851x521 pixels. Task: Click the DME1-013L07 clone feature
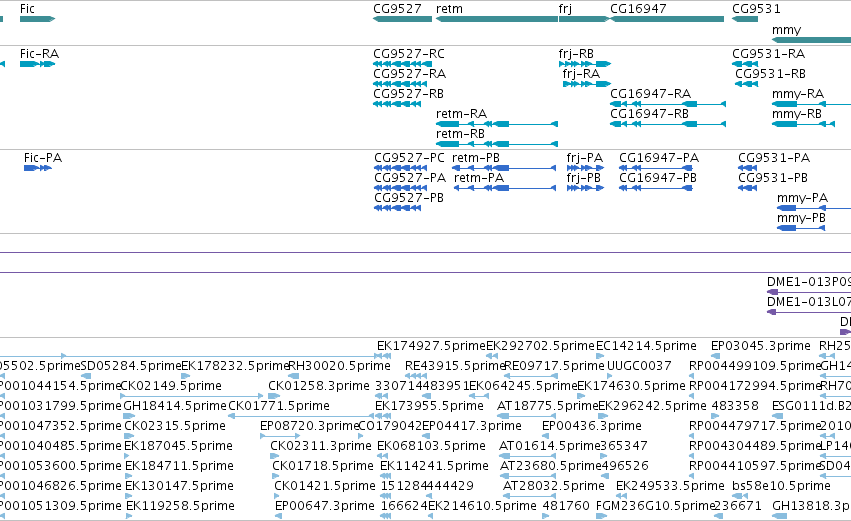[809, 312]
